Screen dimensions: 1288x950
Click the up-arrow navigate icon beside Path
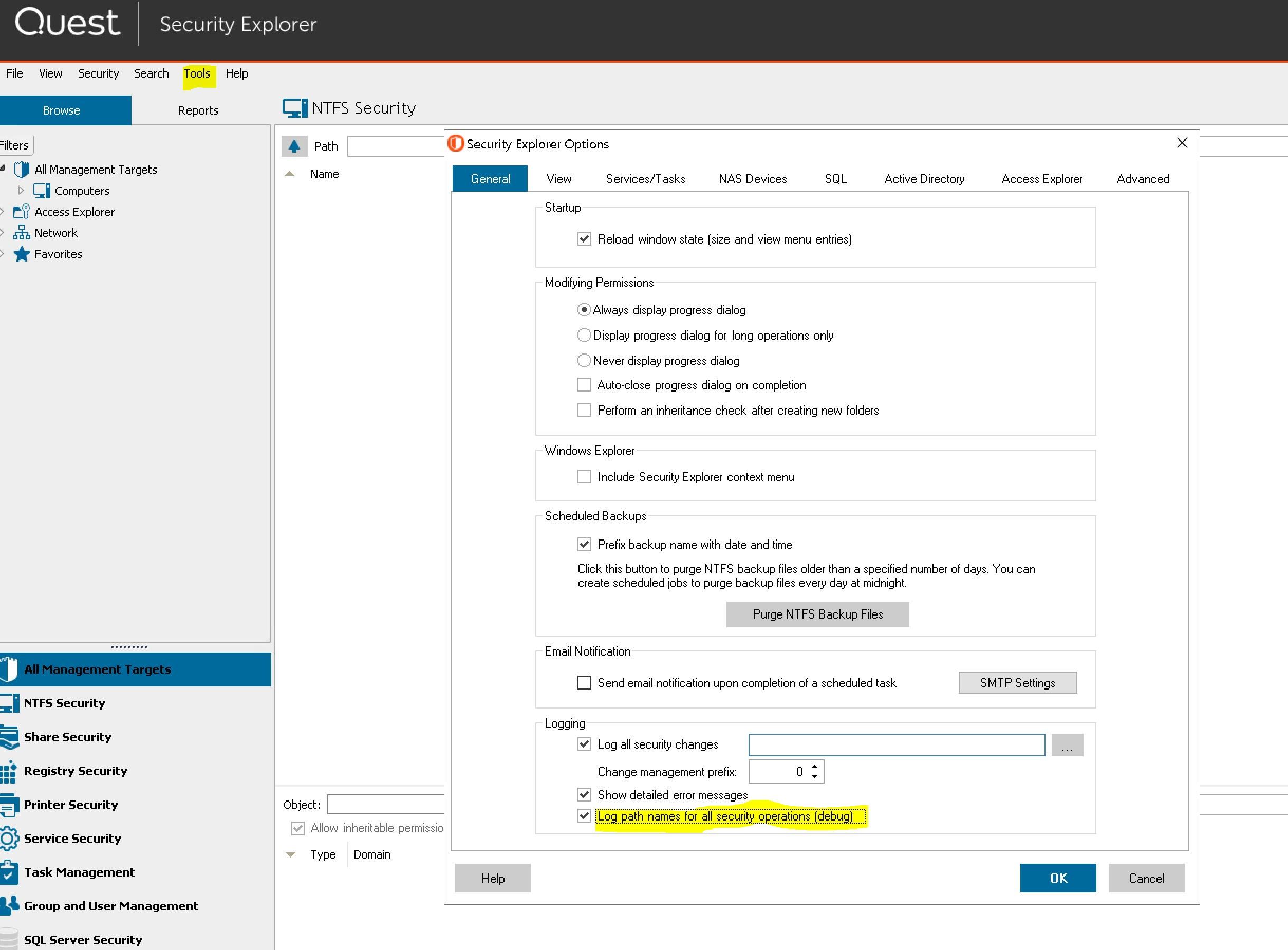coord(294,146)
